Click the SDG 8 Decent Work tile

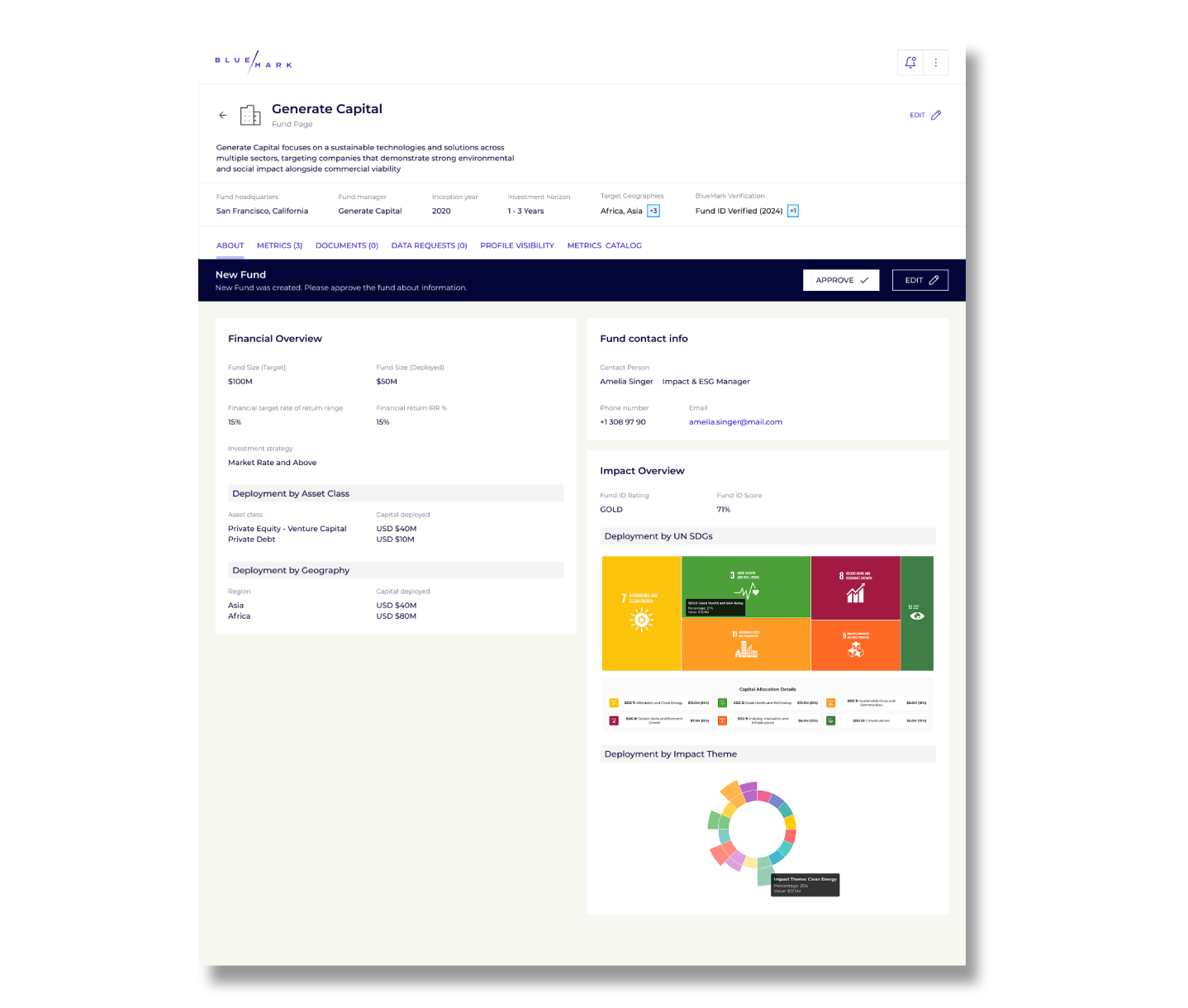[x=855, y=587]
